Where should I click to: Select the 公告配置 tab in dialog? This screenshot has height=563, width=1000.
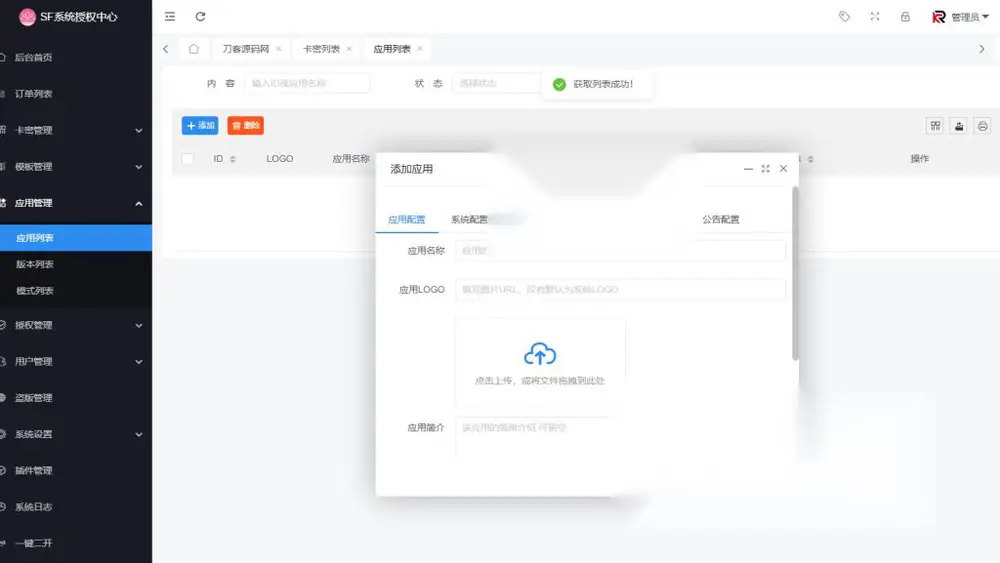click(721, 219)
